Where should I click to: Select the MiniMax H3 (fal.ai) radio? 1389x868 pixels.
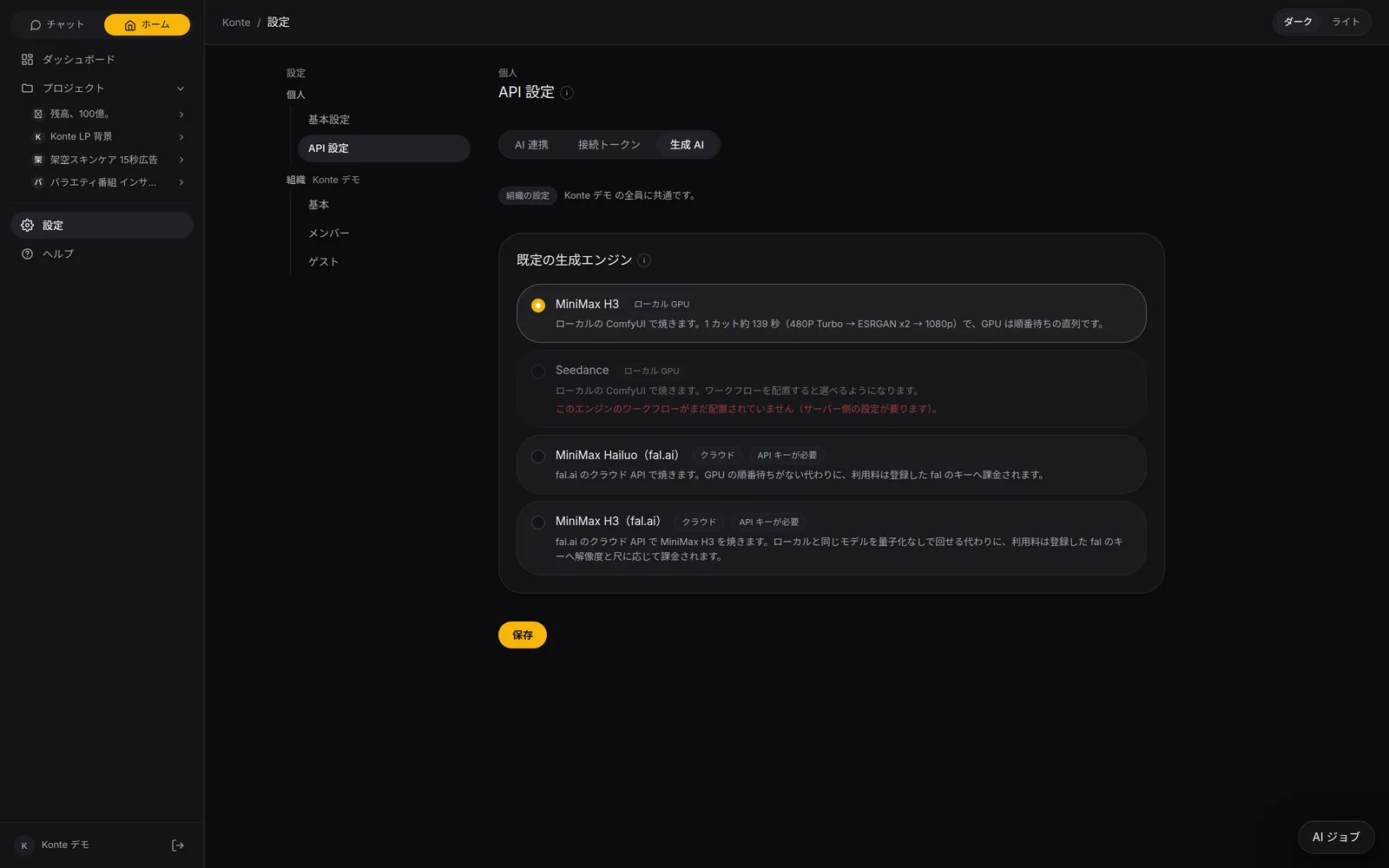(x=538, y=523)
